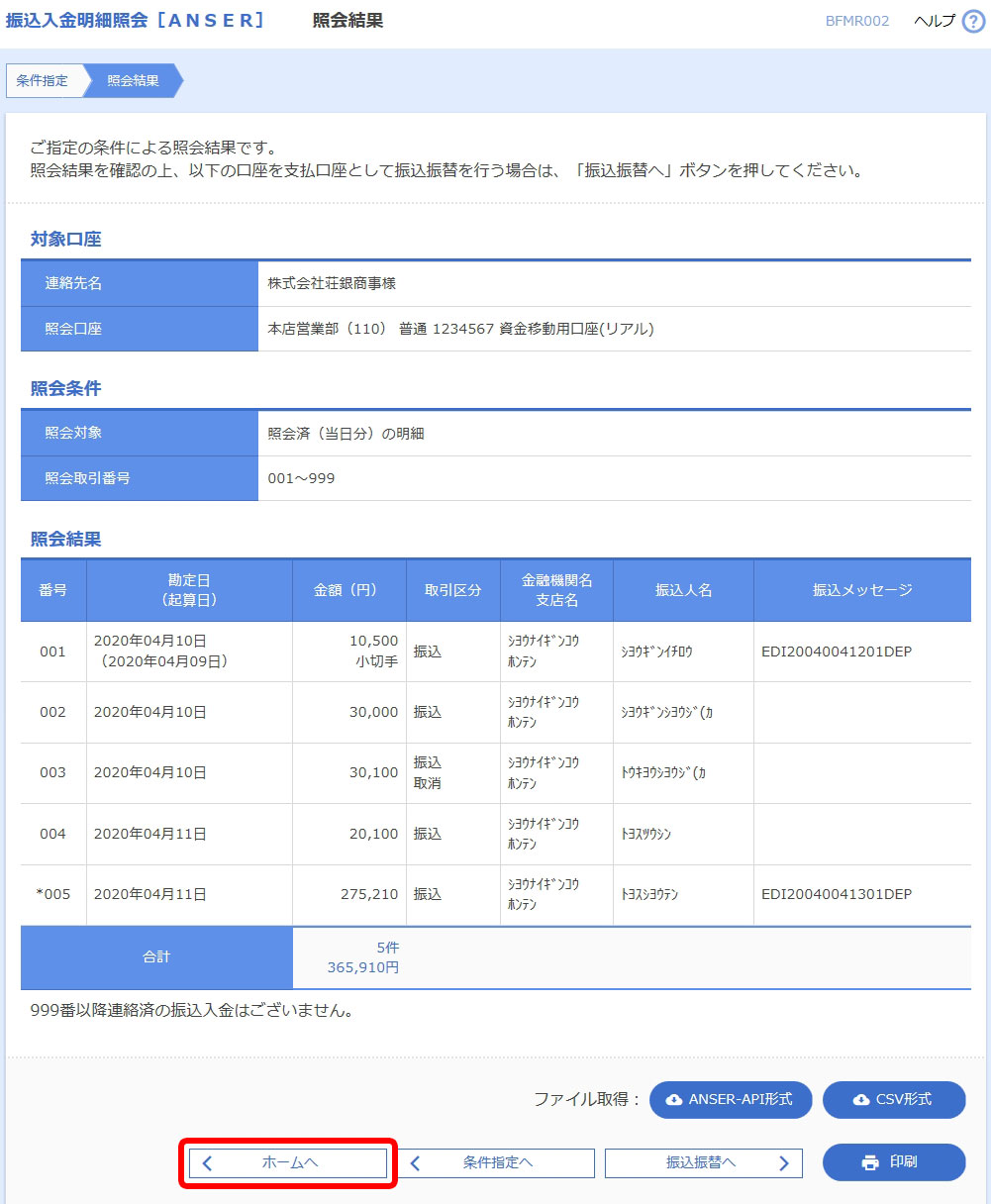Proceed to 振込振替へ button
Image resolution: width=991 pixels, height=1204 pixels.
click(x=703, y=1163)
